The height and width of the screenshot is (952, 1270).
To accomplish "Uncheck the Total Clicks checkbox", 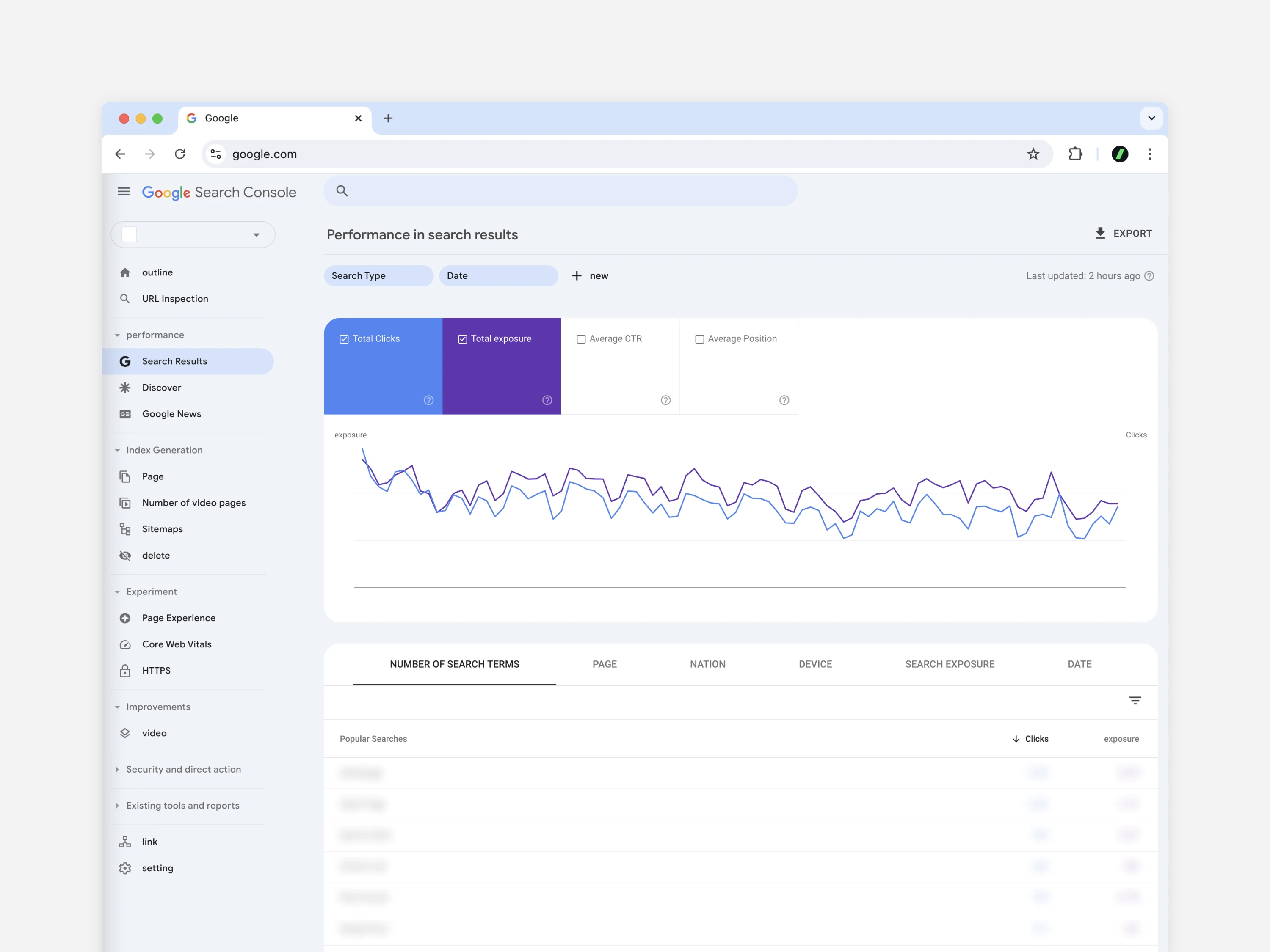I will pos(344,339).
